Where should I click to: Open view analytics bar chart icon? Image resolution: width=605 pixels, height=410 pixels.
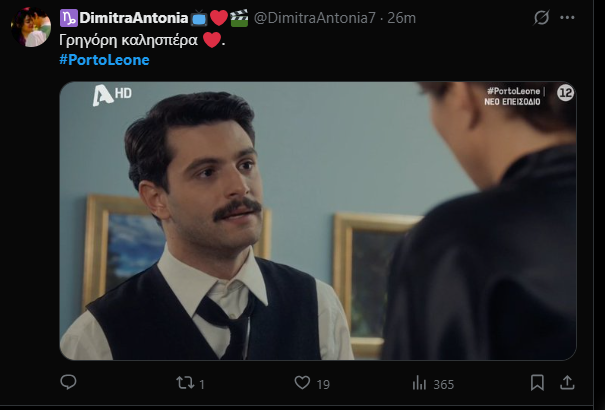pos(420,383)
